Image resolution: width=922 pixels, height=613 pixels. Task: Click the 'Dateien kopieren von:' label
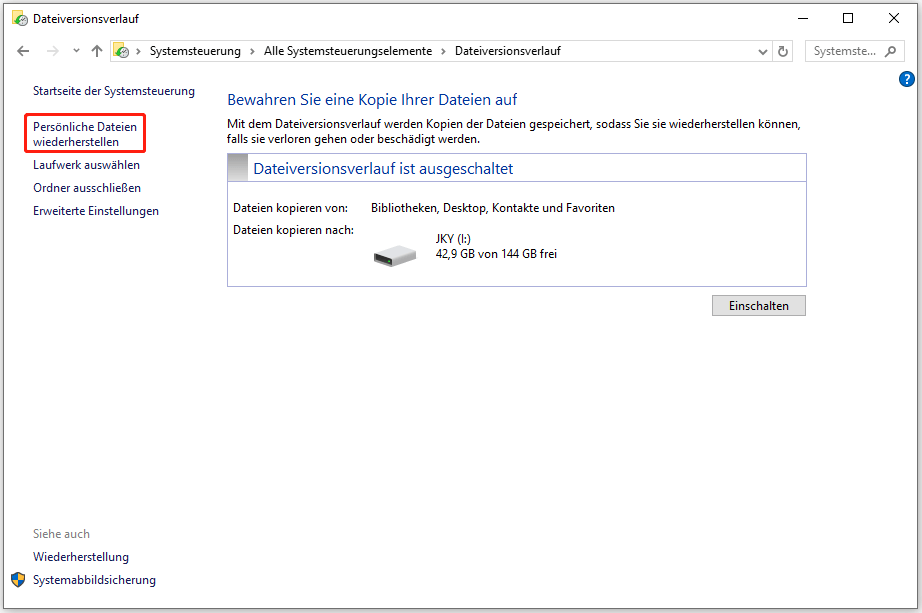click(x=290, y=208)
